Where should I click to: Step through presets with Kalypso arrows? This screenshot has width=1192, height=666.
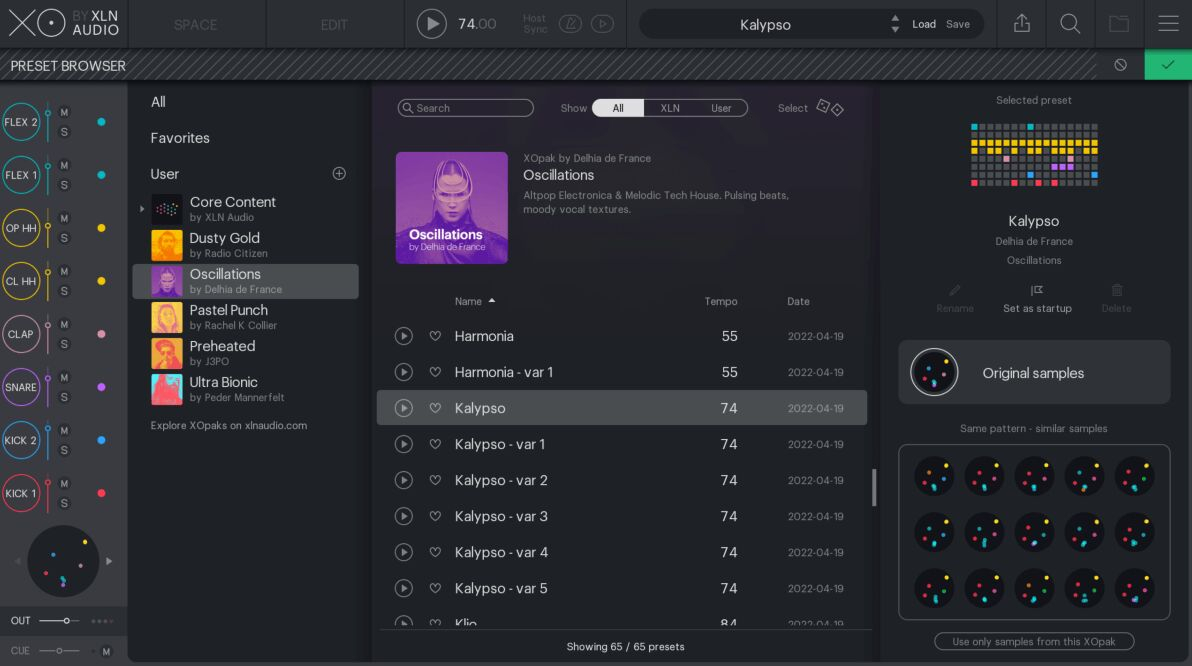point(894,24)
